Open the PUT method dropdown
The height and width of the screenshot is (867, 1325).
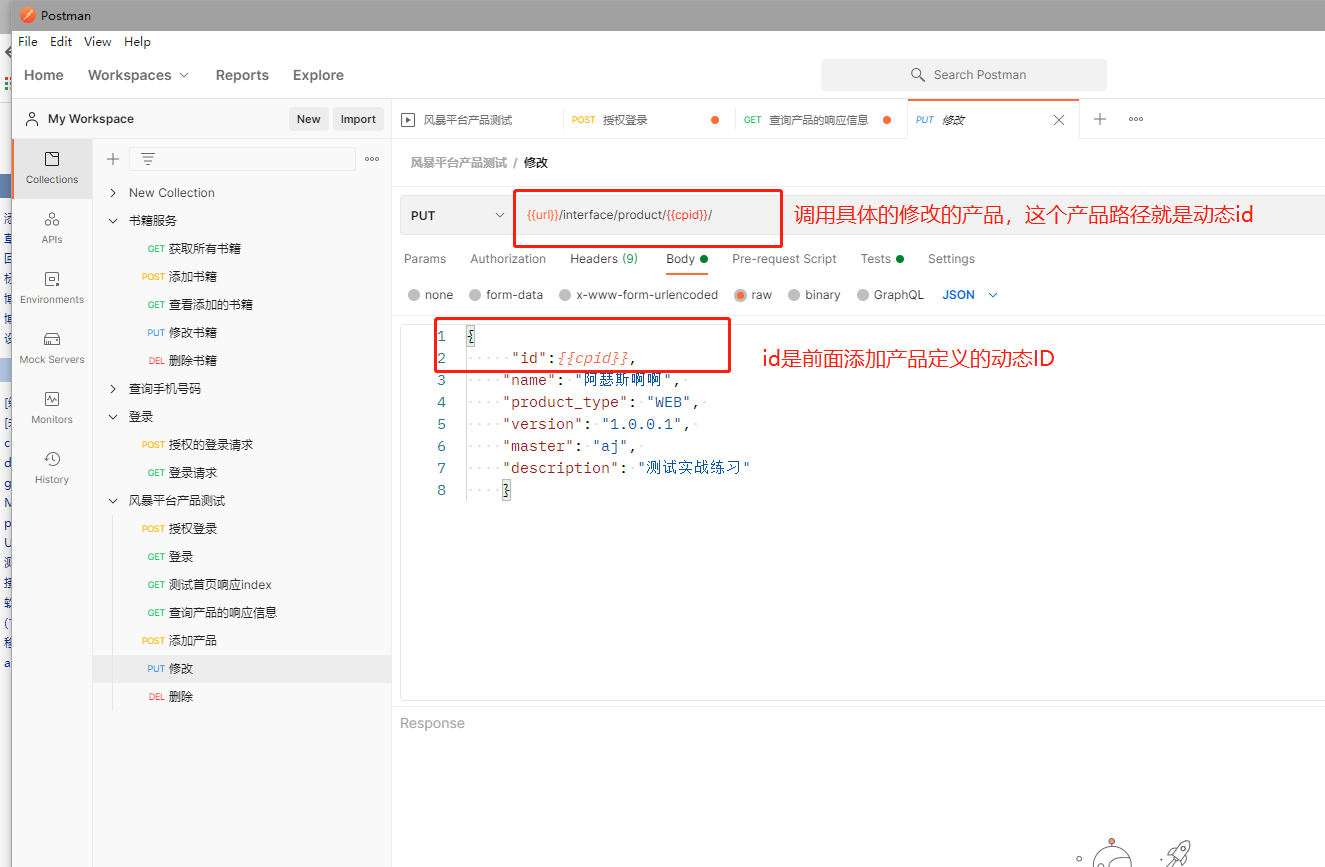point(457,215)
